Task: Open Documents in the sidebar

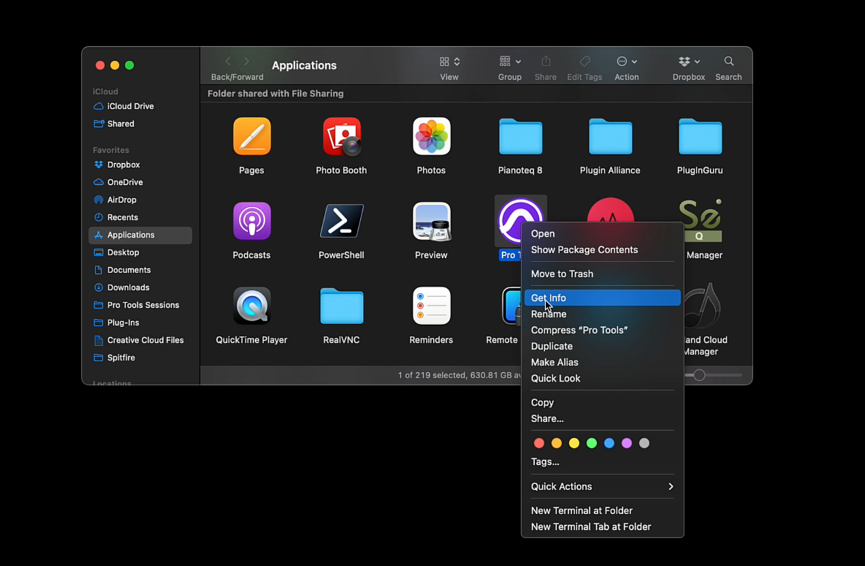Action: [x=140, y=270]
